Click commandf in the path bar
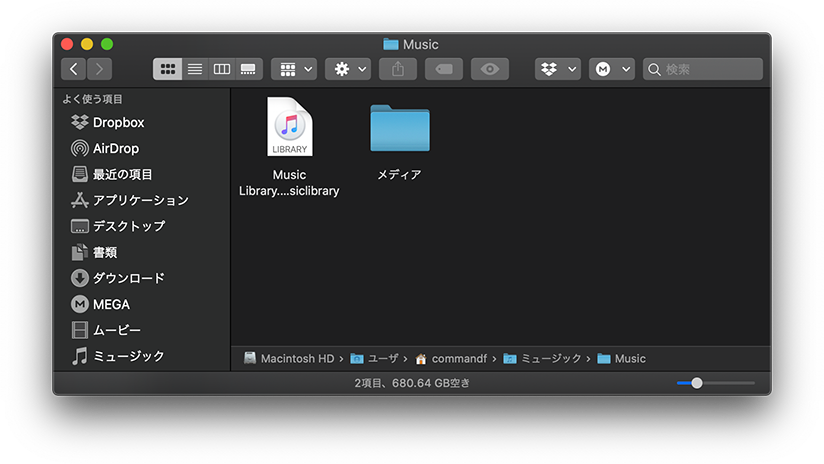This screenshot has height=464, width=824. coord(459,358)
